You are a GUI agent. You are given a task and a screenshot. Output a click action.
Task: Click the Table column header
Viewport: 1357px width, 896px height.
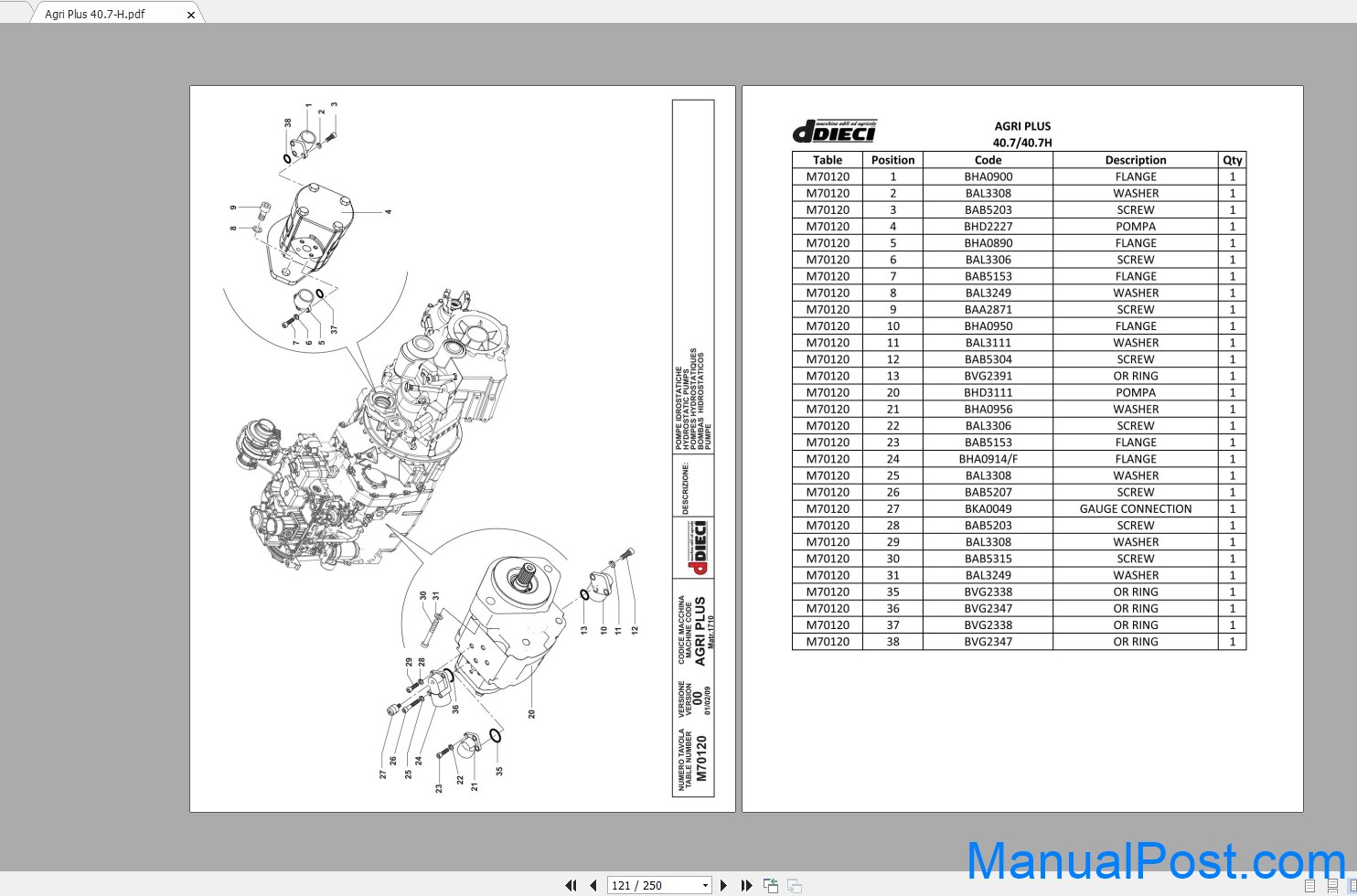828,159
